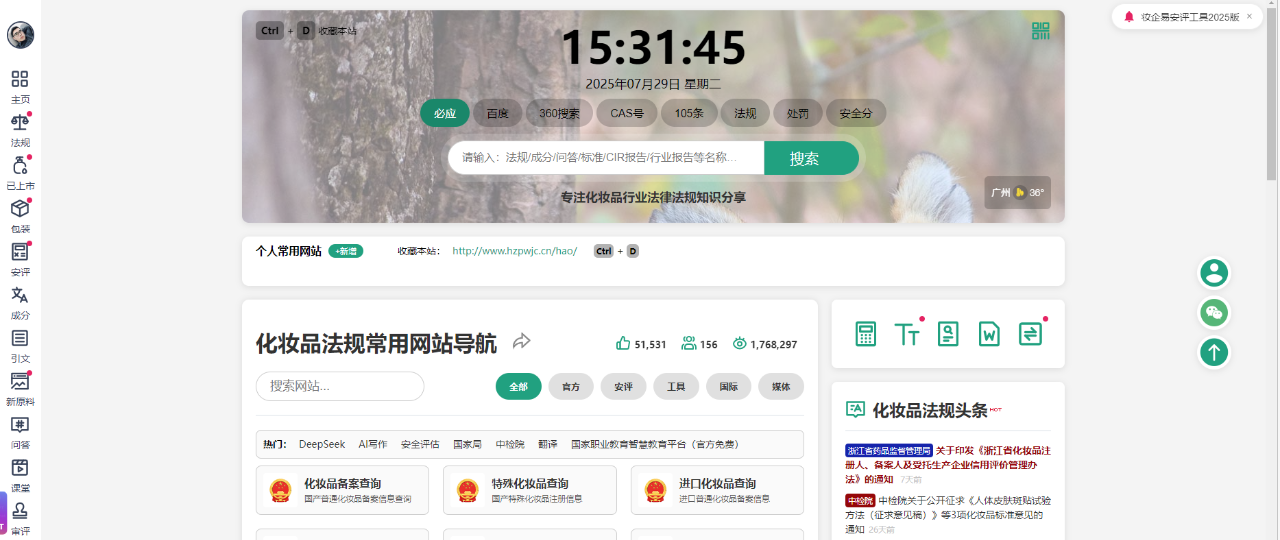Viewport: 1280px width, 540px height.
Task: Filter sites by 国际
Action: pyautogui.click(x=729, y=386)
